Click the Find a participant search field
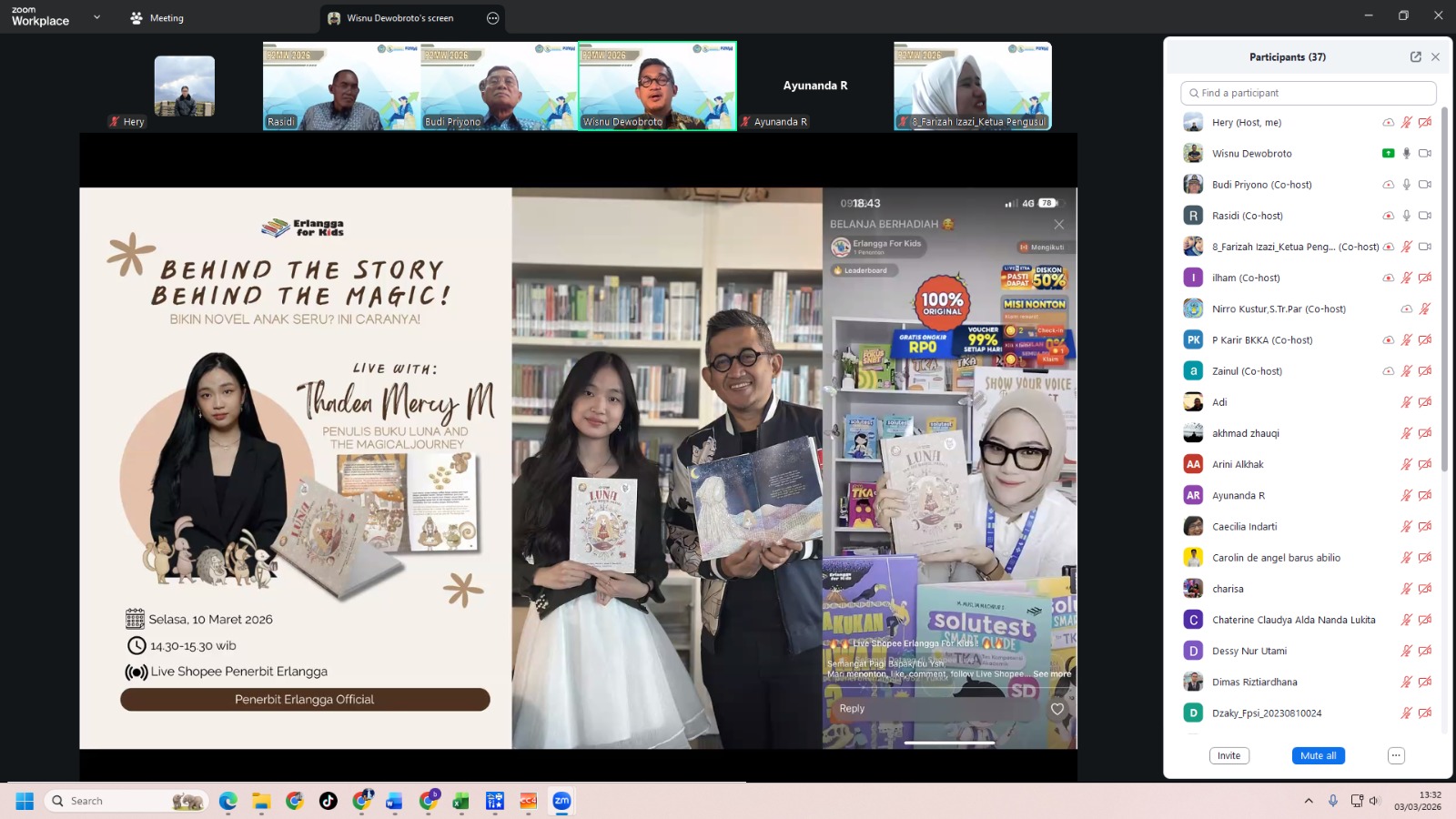1456x819 pixels. 1308,93
